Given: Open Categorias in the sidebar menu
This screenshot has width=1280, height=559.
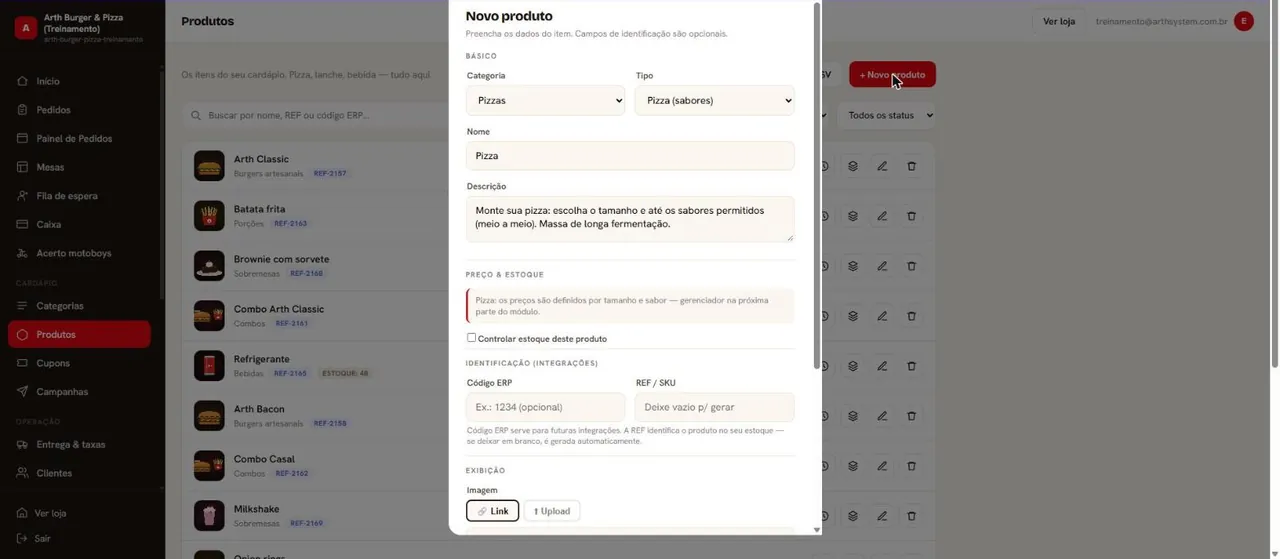Looking at the screenshot, I should pyautogui.click(x=79, y=306).
